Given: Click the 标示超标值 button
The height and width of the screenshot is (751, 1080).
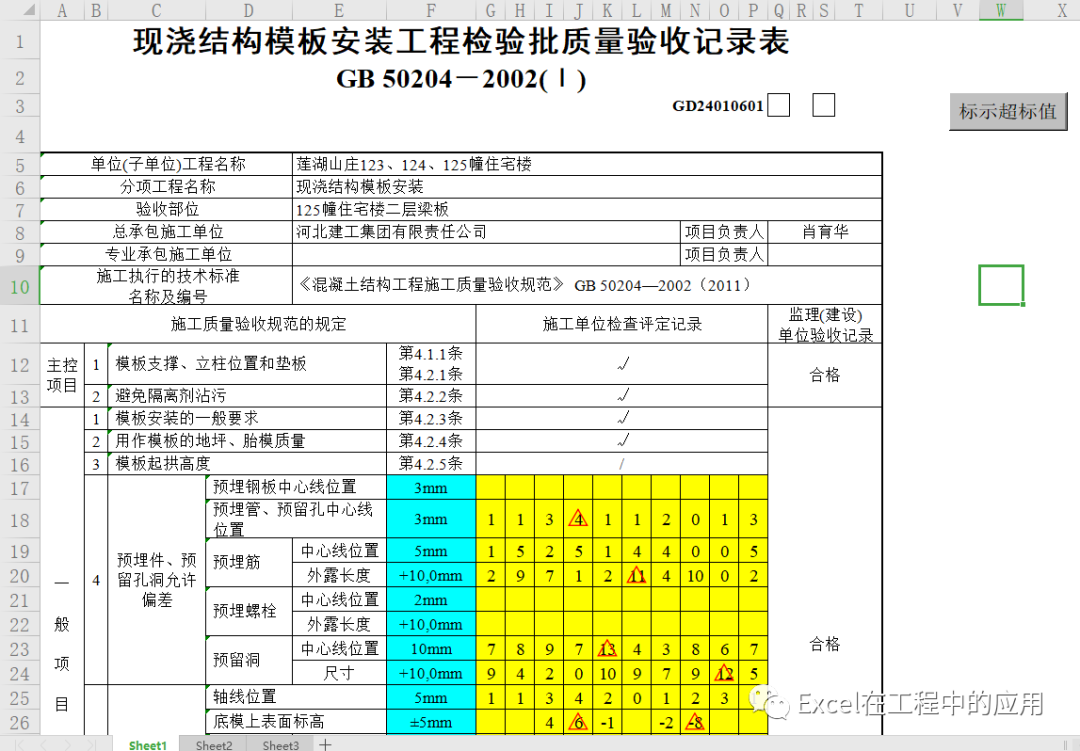Looking at the screenshot, I should (x=1008, y=111).
